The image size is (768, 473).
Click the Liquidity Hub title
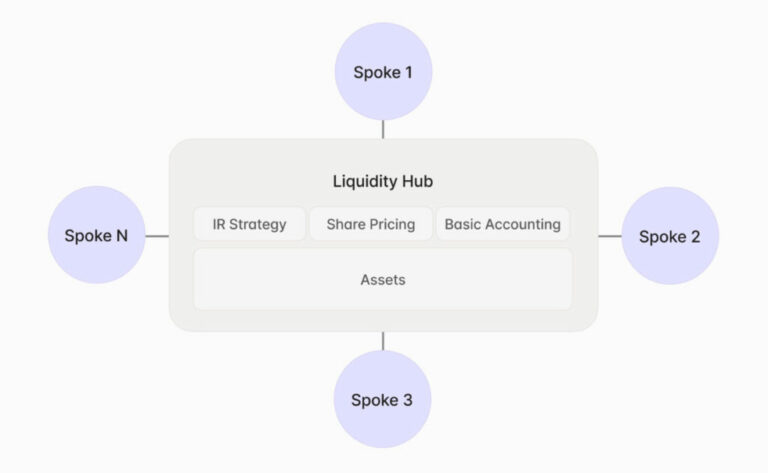pyautogui.click(x=383, y=182)
